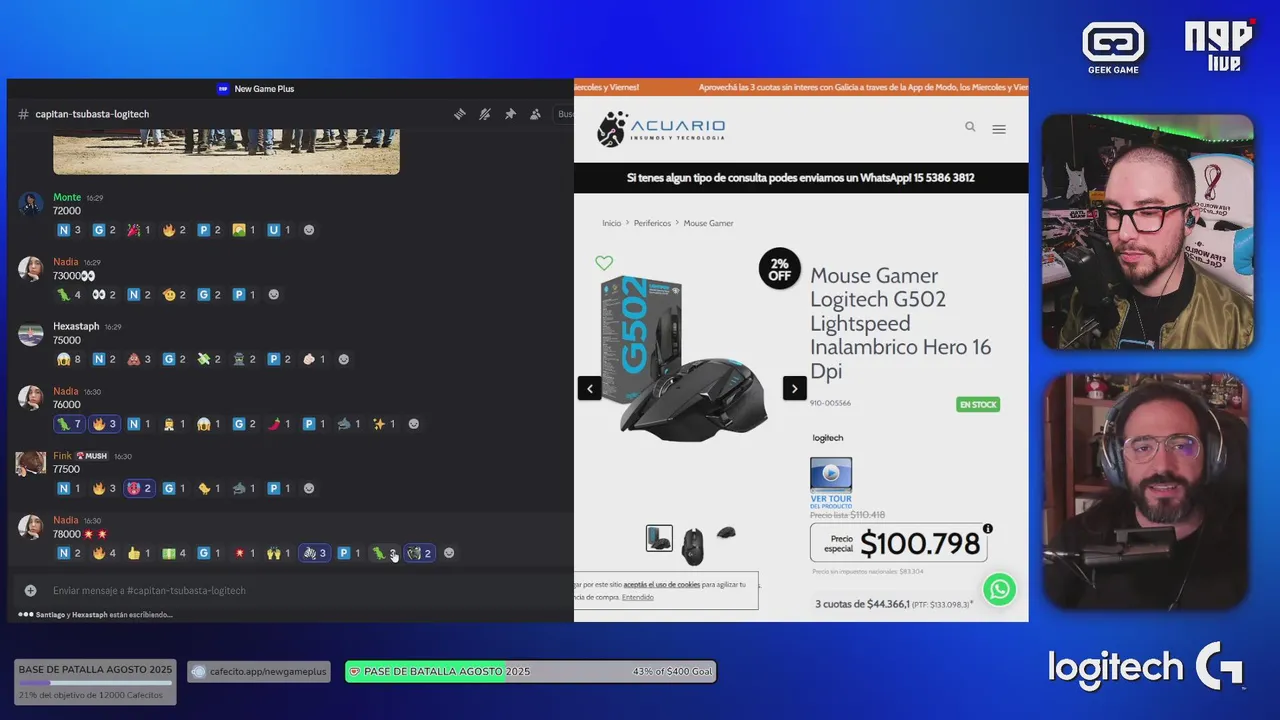Open attachment plus button in message bar

tap(30, 591)
